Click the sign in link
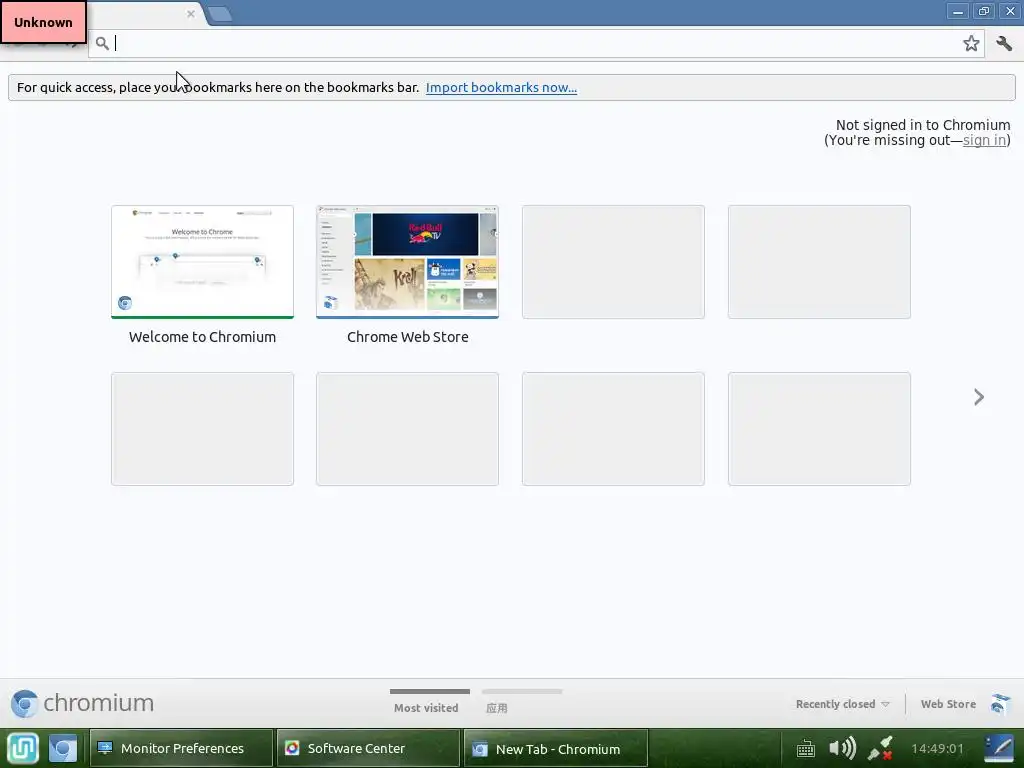 (x=984, y=140)
